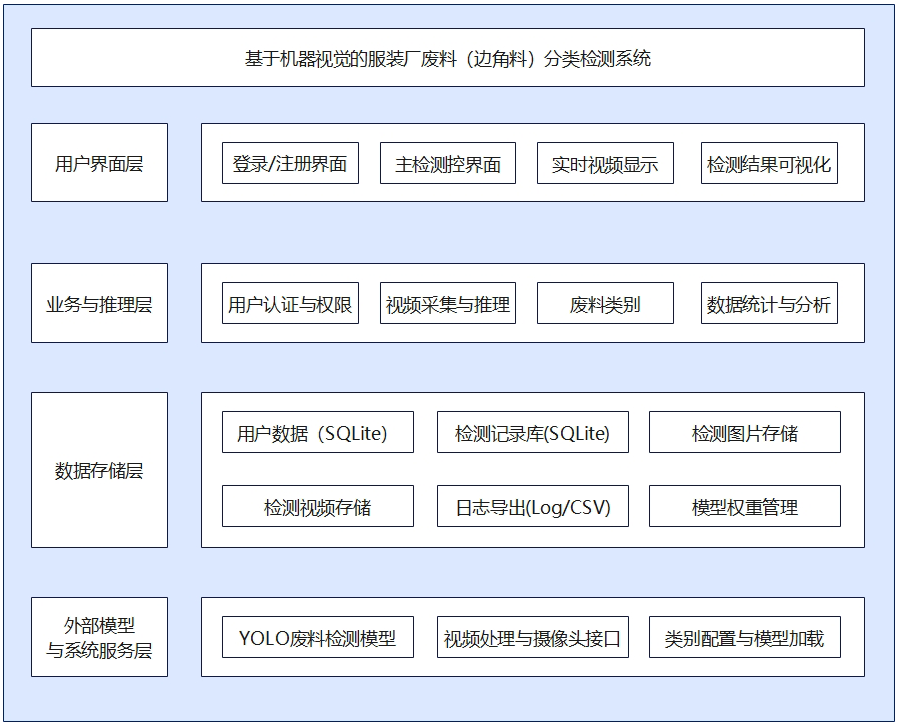Click the 数据统计与分析 block
This screenshot has width=898, height=725.
point(768,304)
